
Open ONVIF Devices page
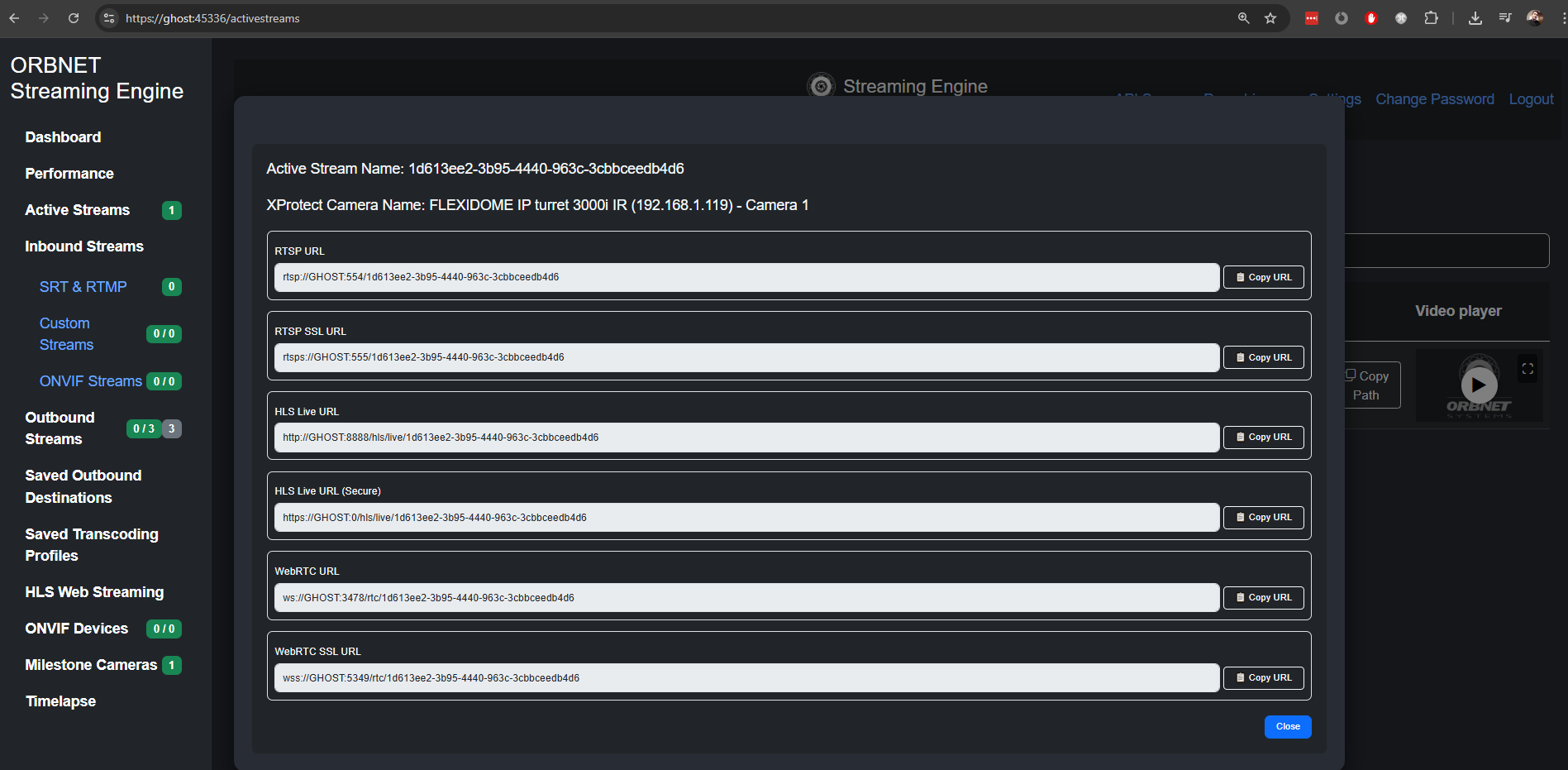tap(76, 629)
